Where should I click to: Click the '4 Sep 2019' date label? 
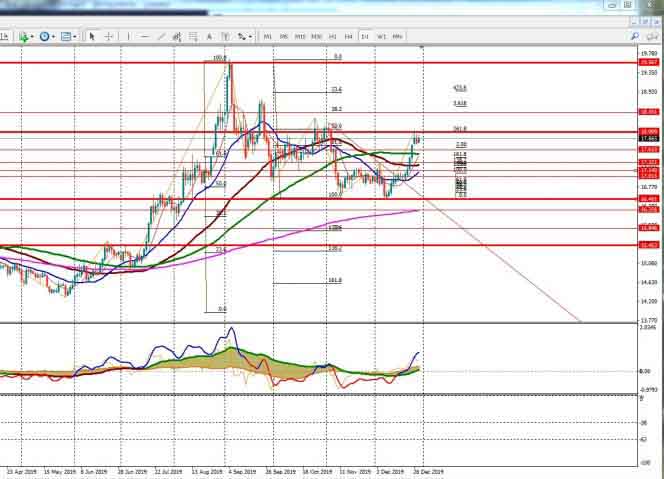(242, 471)
